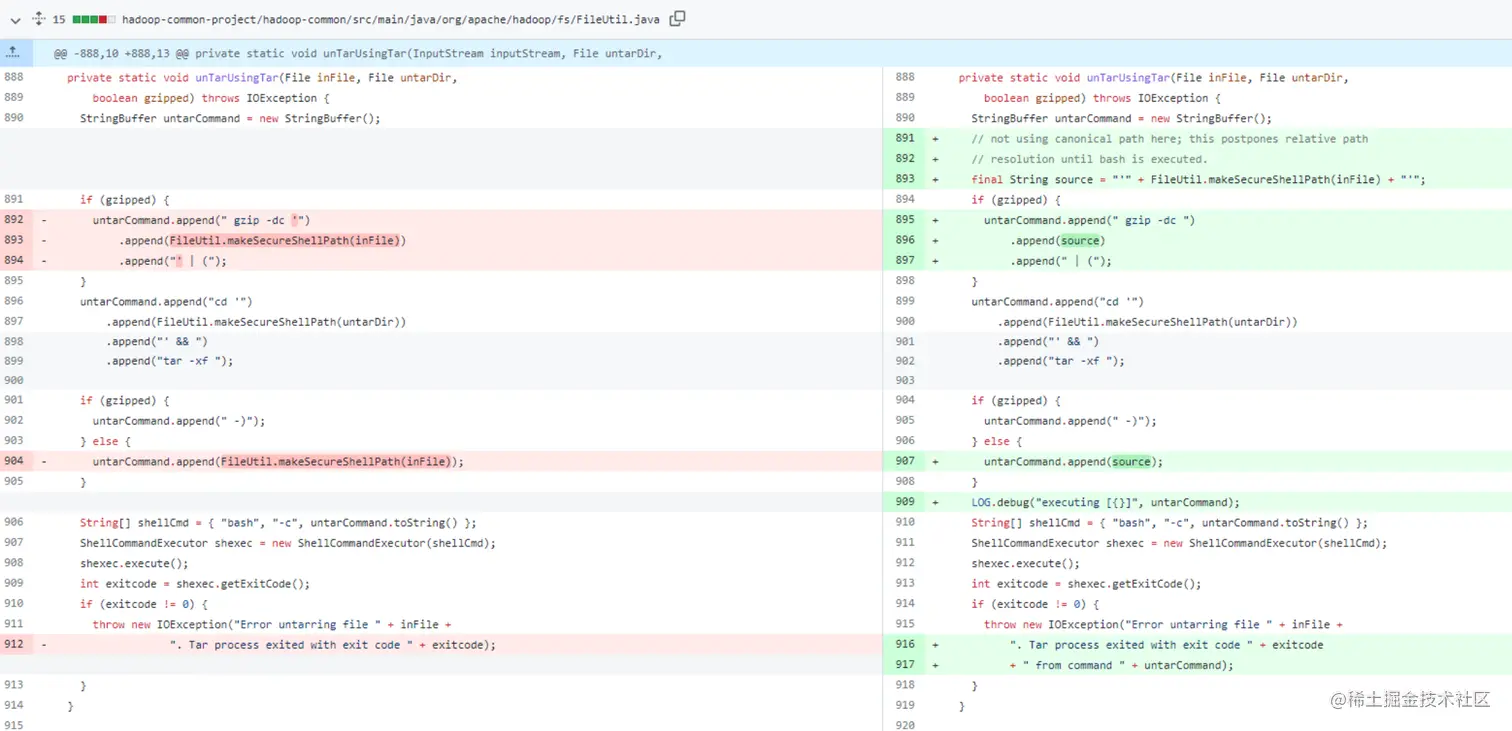
Task: Click the diffstat colored squares
Action: click(x=94, y=19)
